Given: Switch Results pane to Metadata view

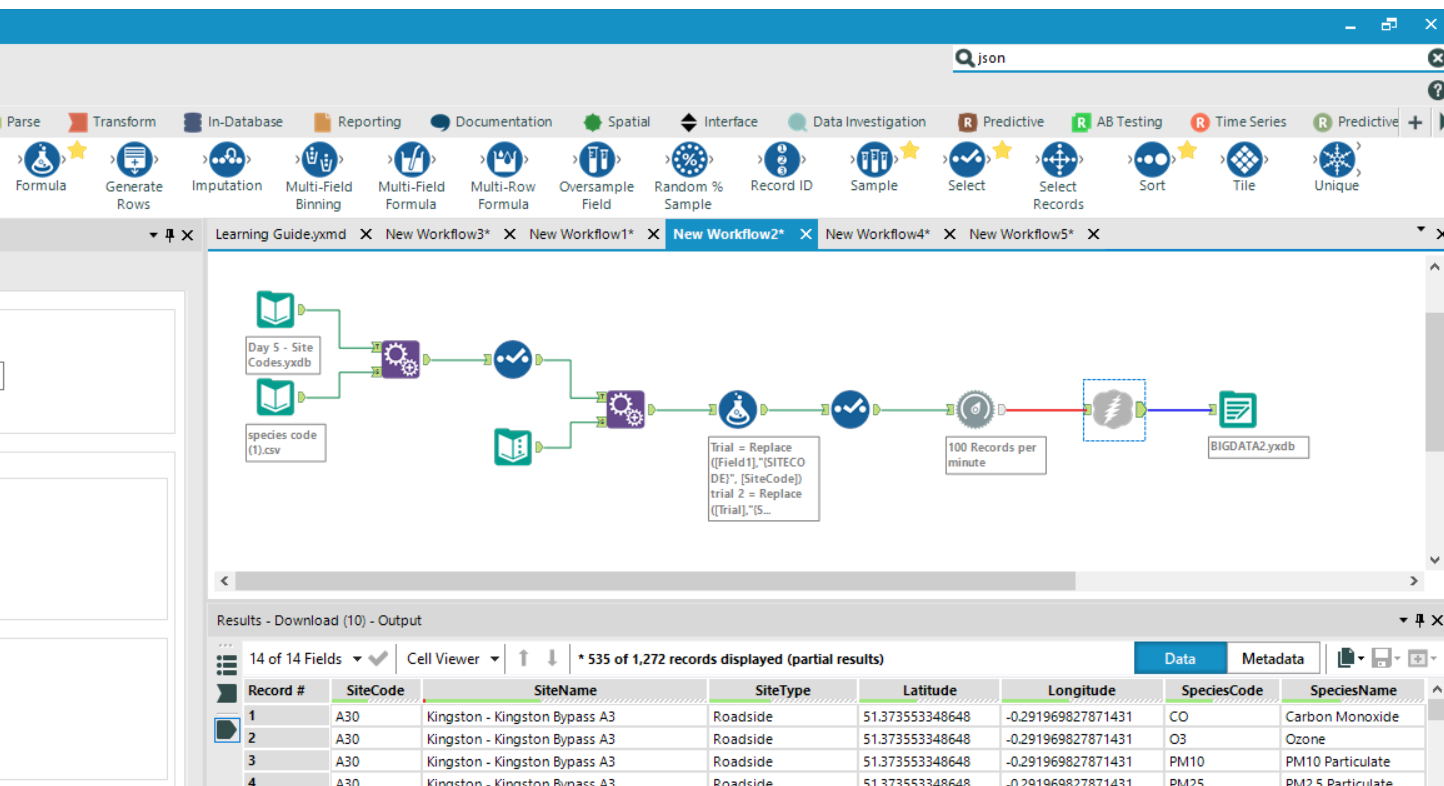Looking at the screenshot, I should [x=1272, y=658].
